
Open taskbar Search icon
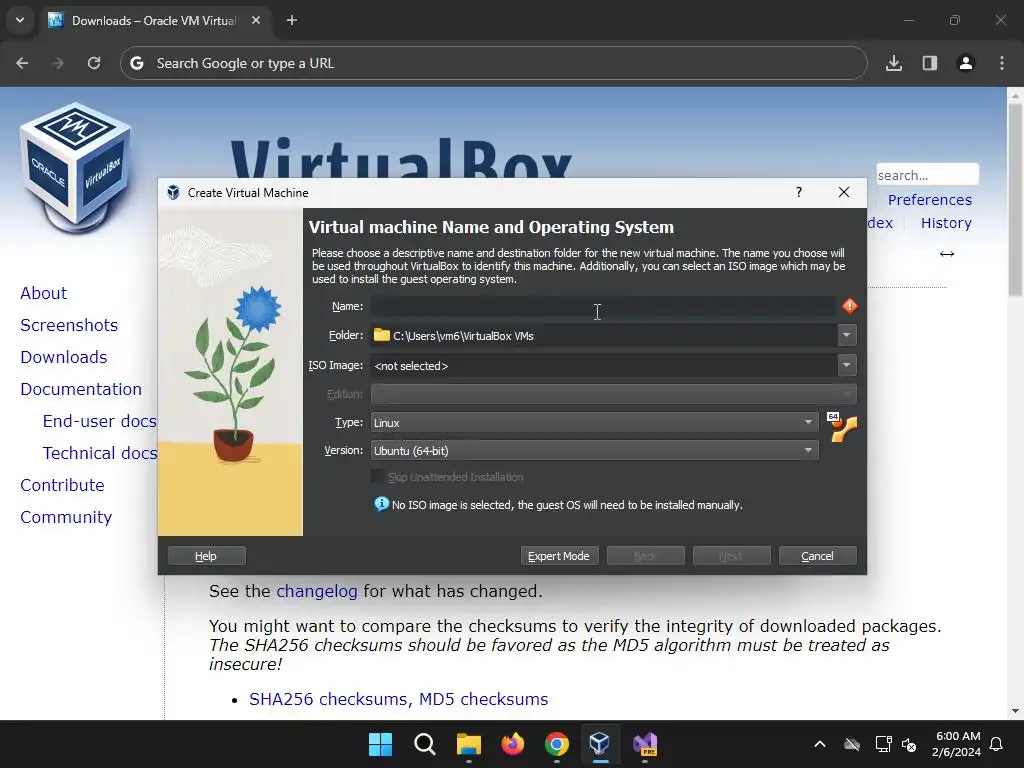pyautogui.click(x=424, y=744)
